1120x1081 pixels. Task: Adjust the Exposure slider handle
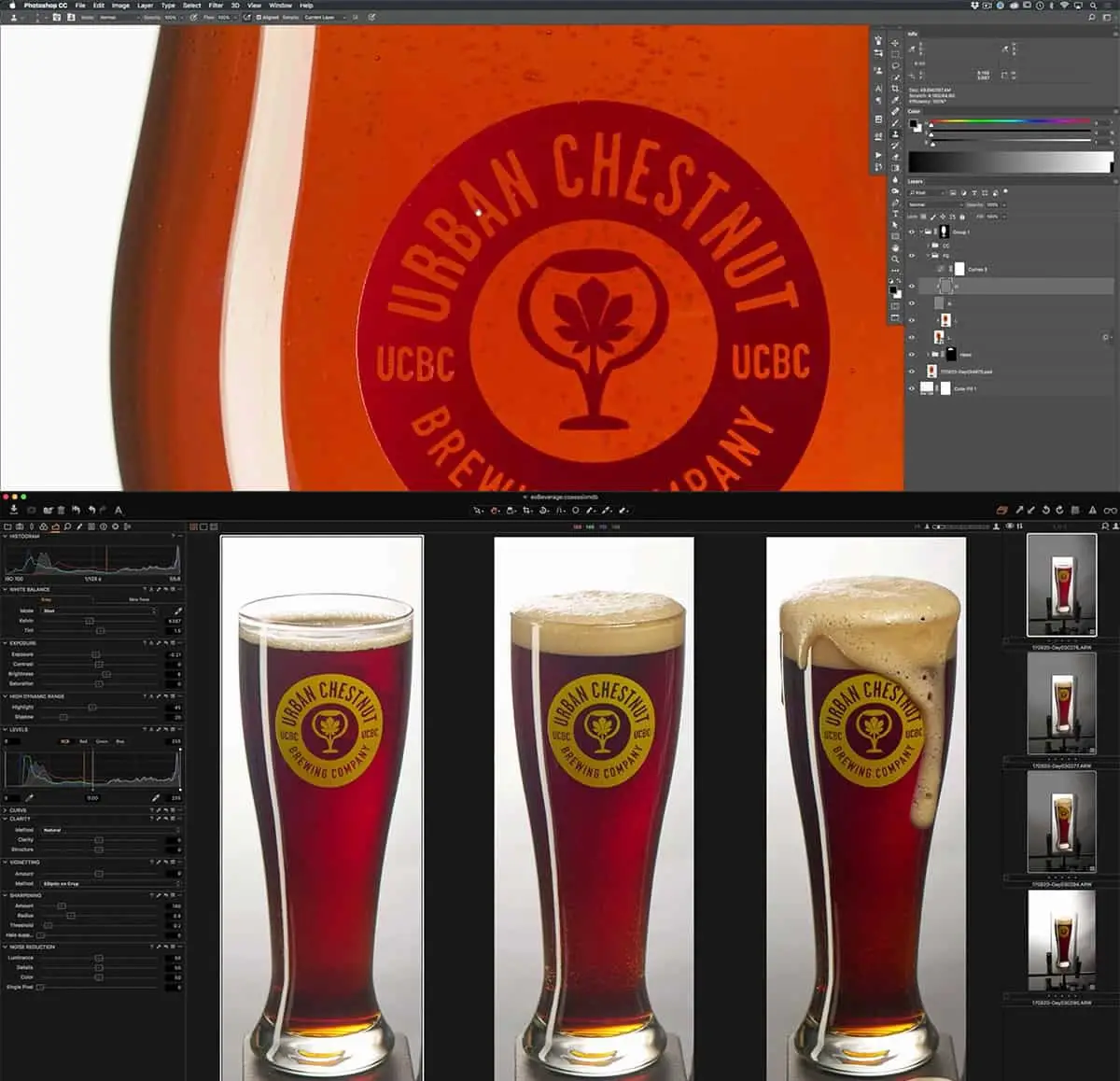96,654
